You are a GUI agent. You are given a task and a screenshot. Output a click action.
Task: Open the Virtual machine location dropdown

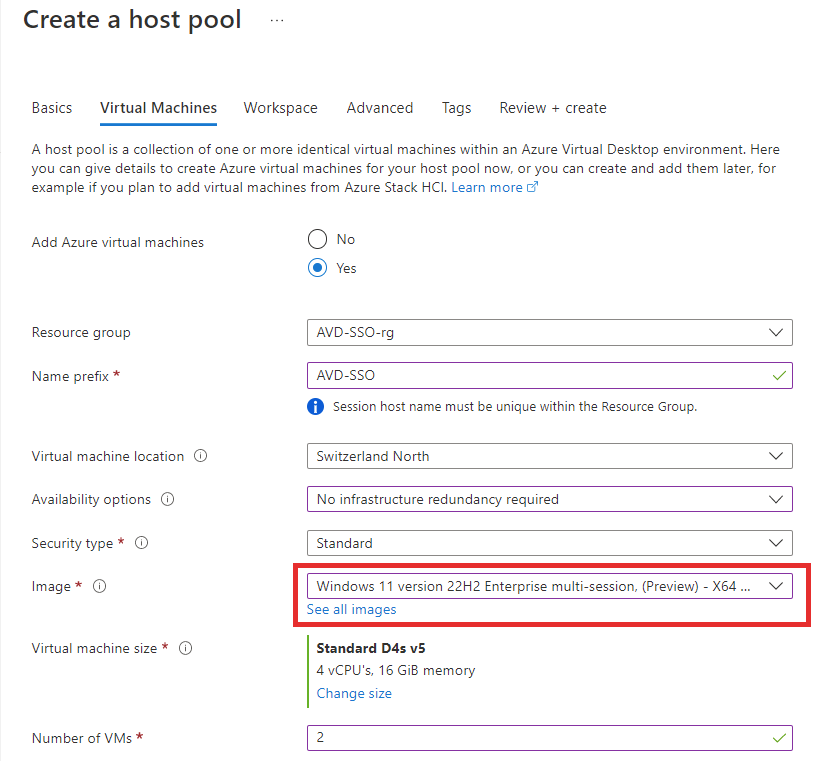tap(550, 456)
